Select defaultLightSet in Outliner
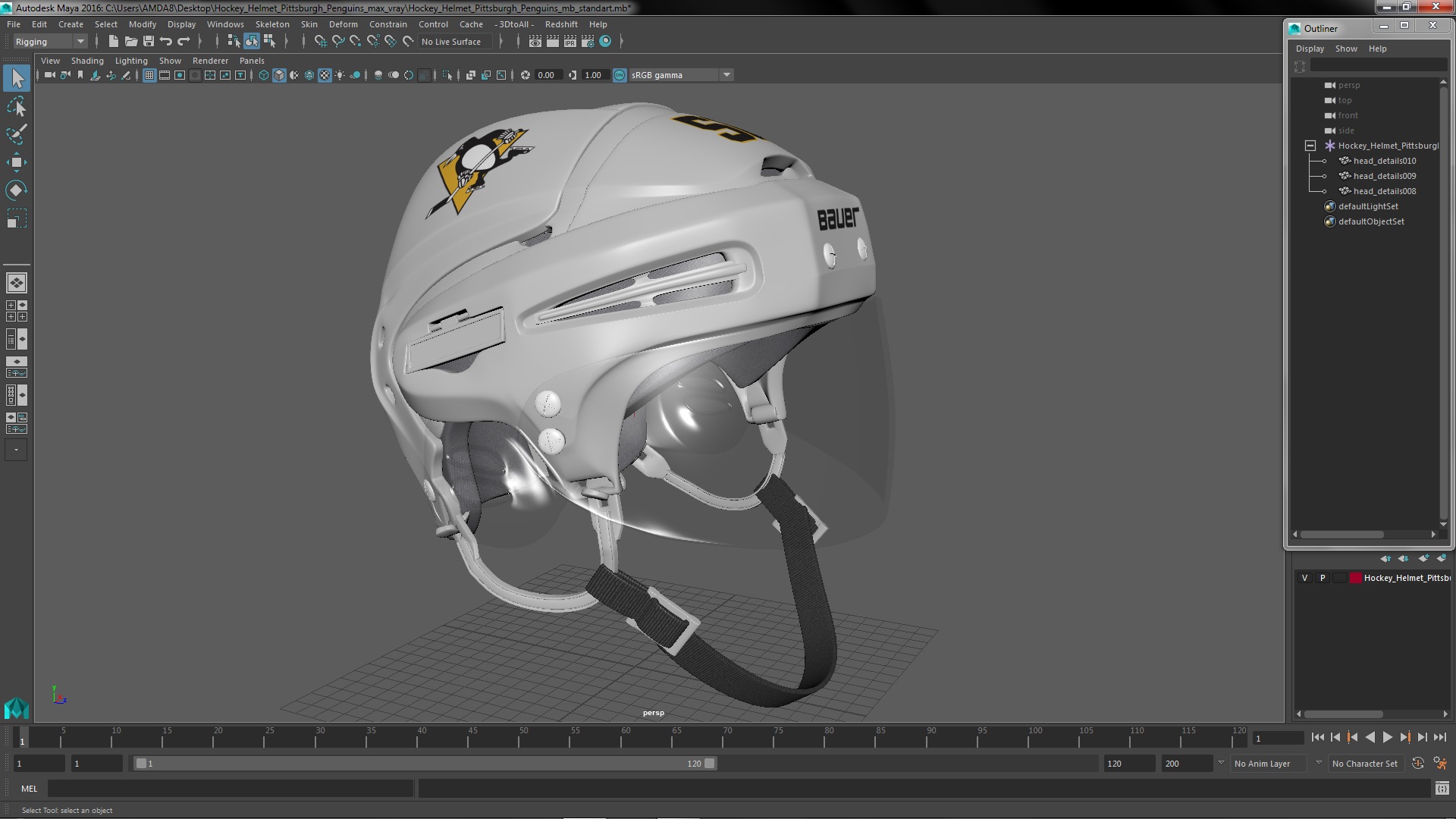 click(x=1367, y=206)
